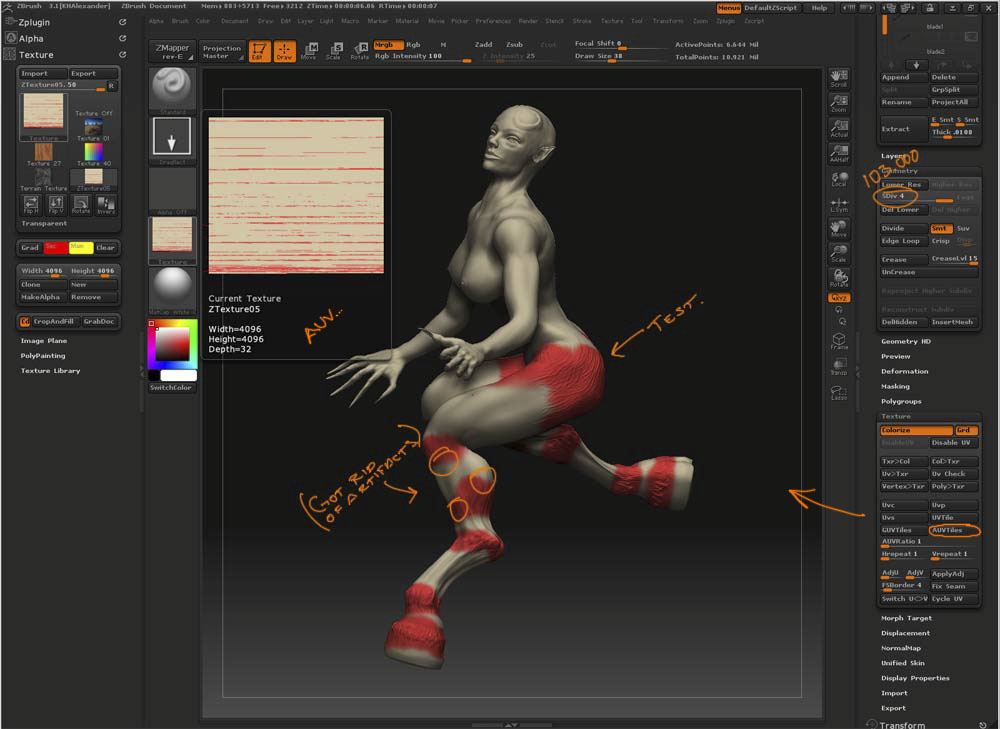The height and width of the screenshot is (729, 1000).
Task: Toggle Mrgb paint mode
Action: point(388,45)
